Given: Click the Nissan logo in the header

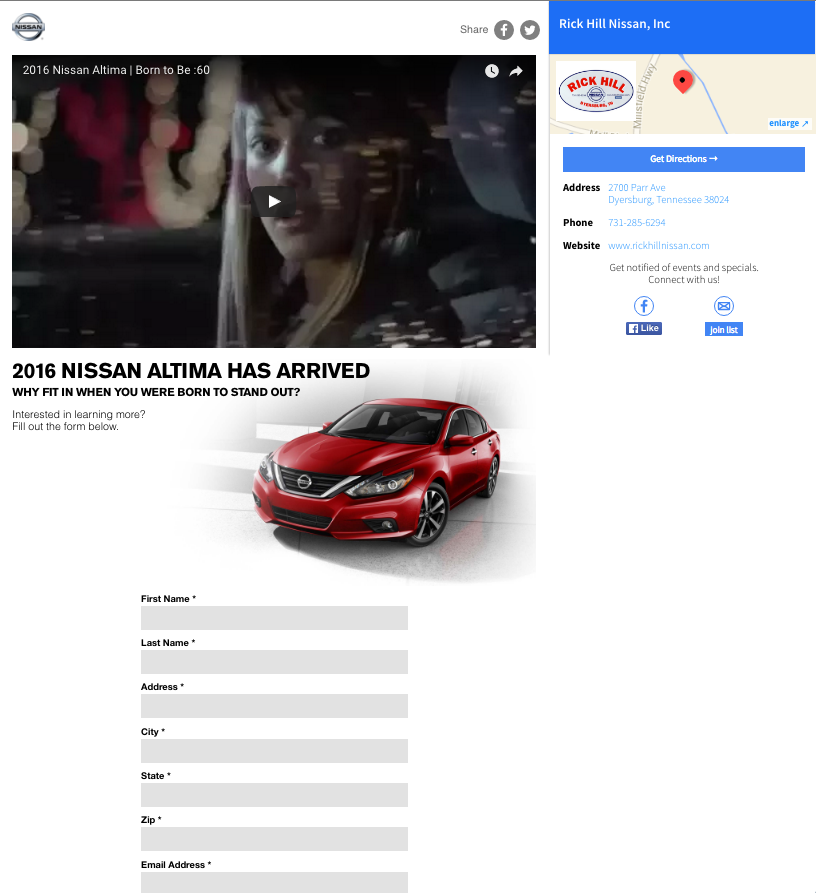Looking at the screenshot, I should tap(28, 27).
